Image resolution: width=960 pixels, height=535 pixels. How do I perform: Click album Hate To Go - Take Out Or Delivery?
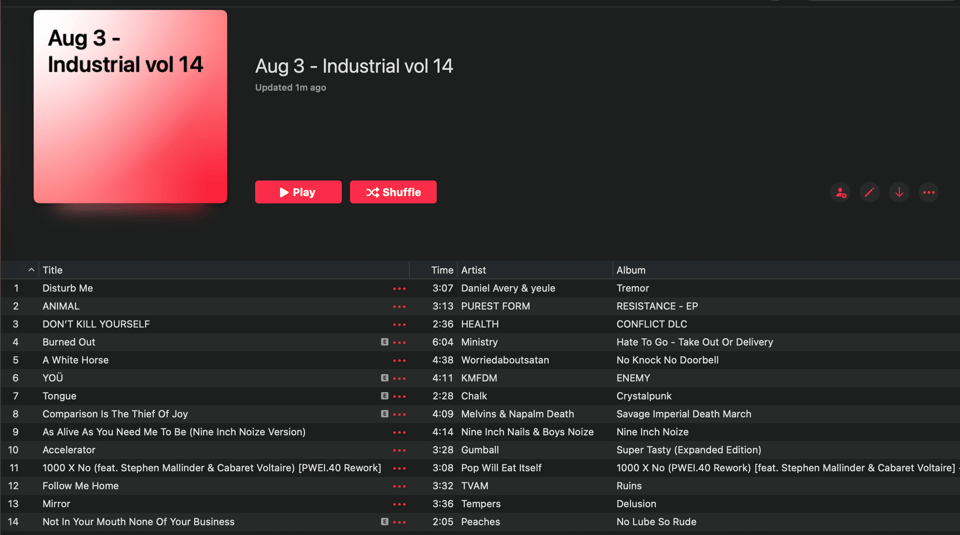(695, 342)
